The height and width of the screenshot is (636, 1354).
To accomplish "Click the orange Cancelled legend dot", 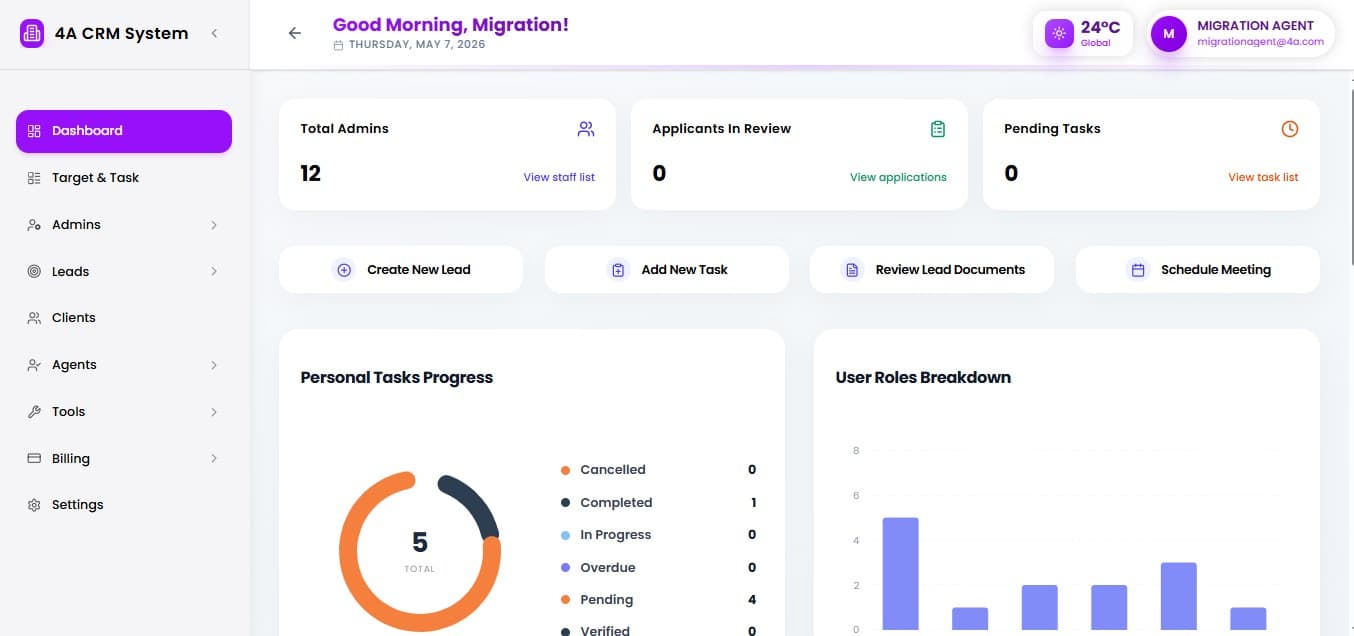I will coord(565,470).
